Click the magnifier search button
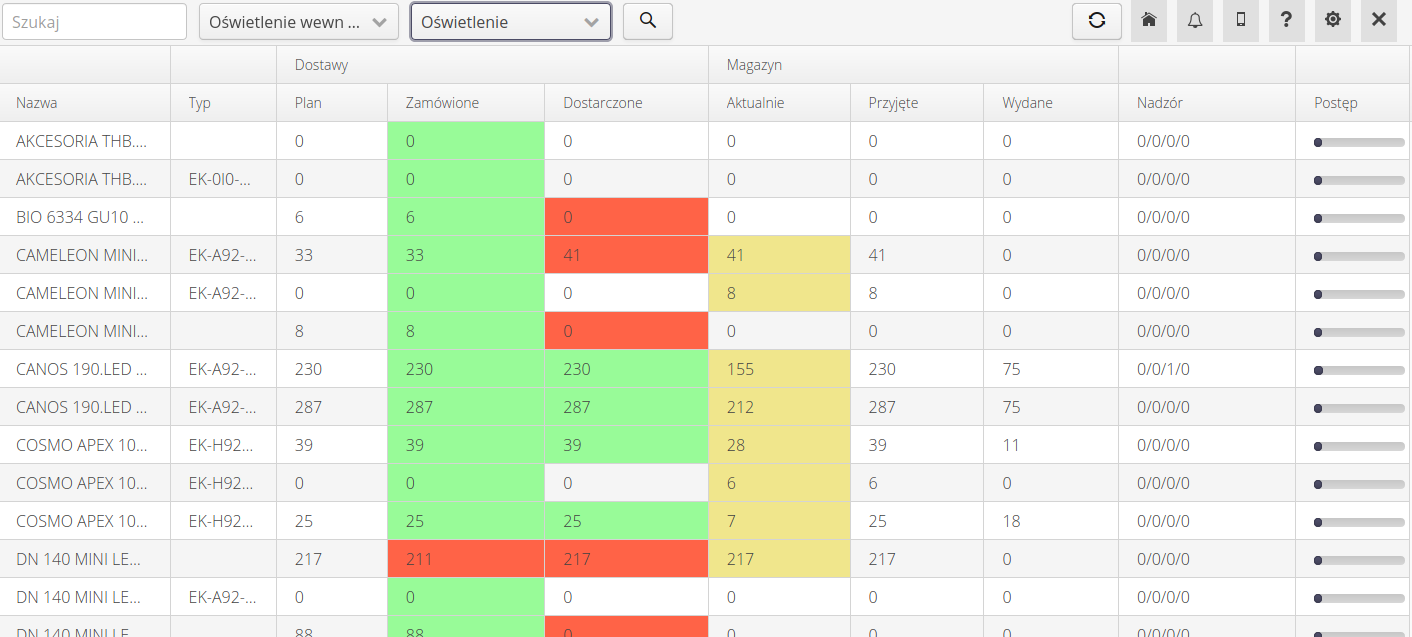 click(x=647, y=21)
